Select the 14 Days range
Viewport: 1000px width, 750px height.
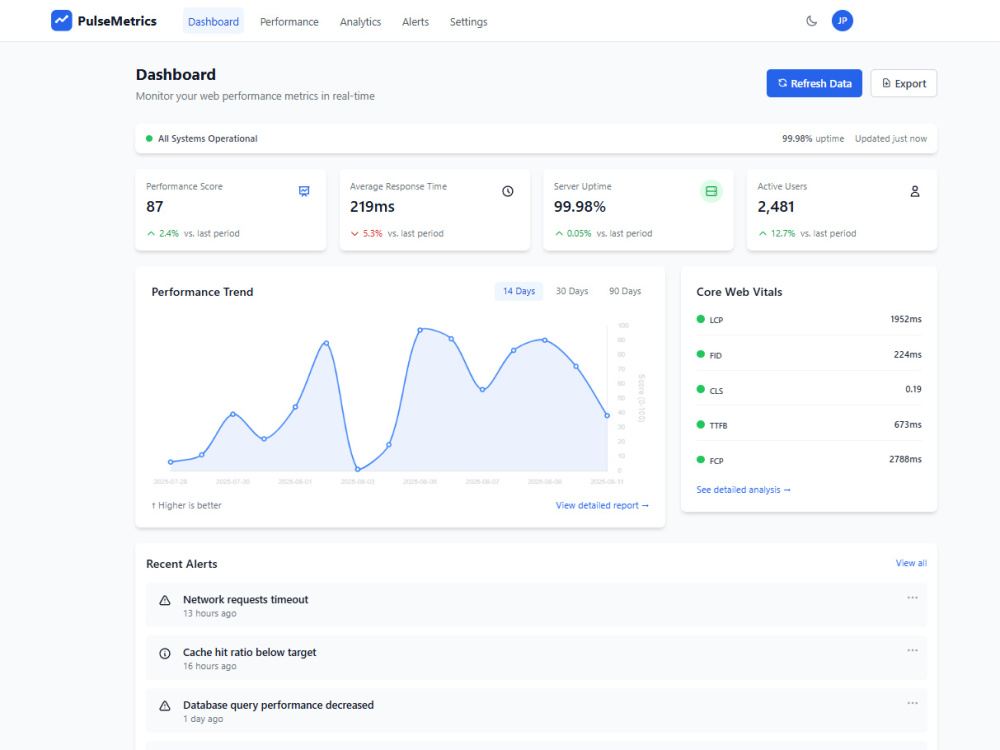click(x=518, y=291)
